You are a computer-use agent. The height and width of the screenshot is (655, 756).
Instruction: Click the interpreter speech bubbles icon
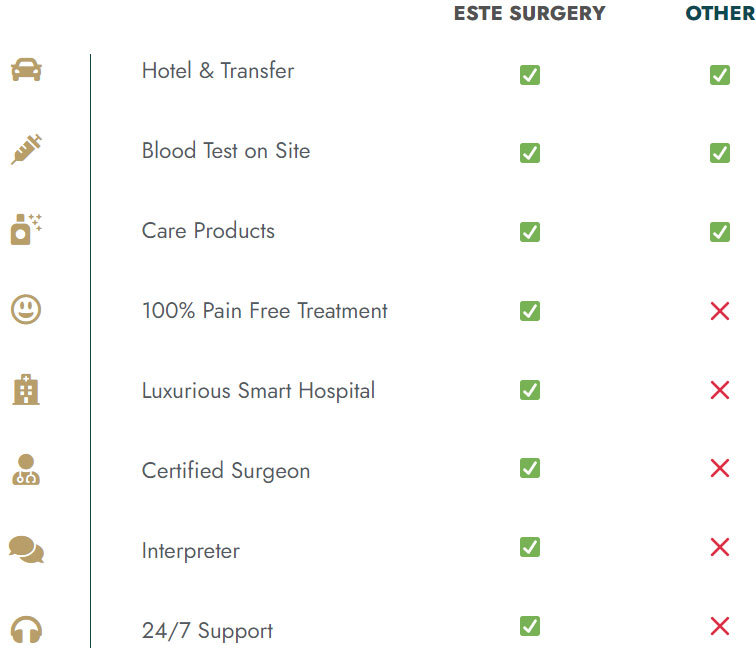pos(26,549)
